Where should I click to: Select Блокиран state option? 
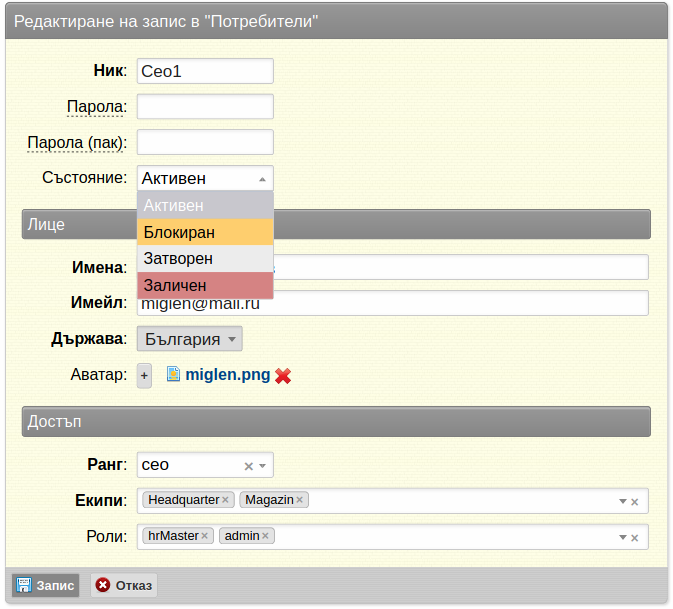pos(205,232)
